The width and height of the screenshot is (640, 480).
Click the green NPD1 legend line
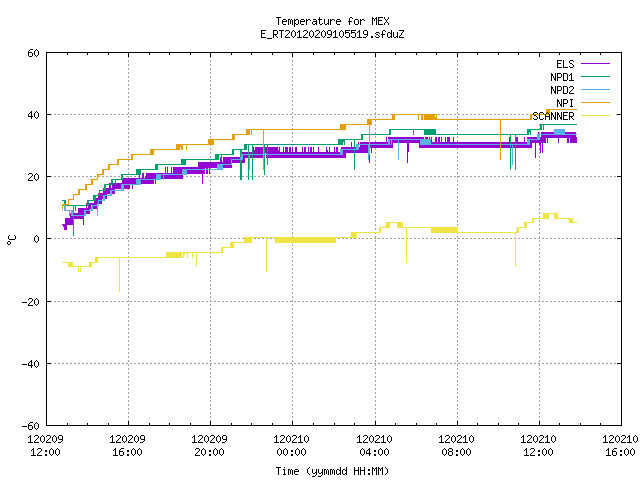pyautogui.click(x=595, y=76)
